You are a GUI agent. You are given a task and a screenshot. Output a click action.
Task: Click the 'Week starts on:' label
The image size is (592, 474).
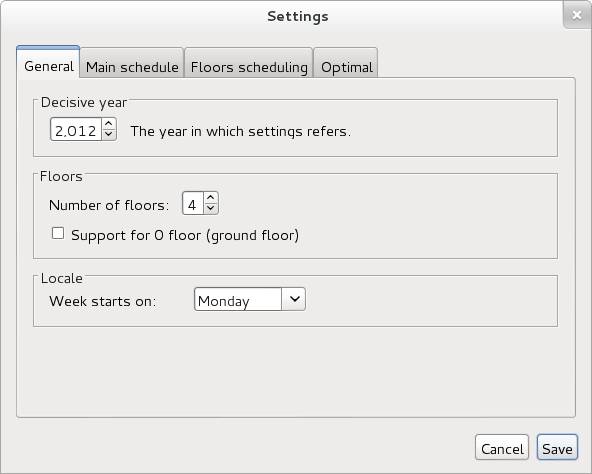click(x=102, y=301)
